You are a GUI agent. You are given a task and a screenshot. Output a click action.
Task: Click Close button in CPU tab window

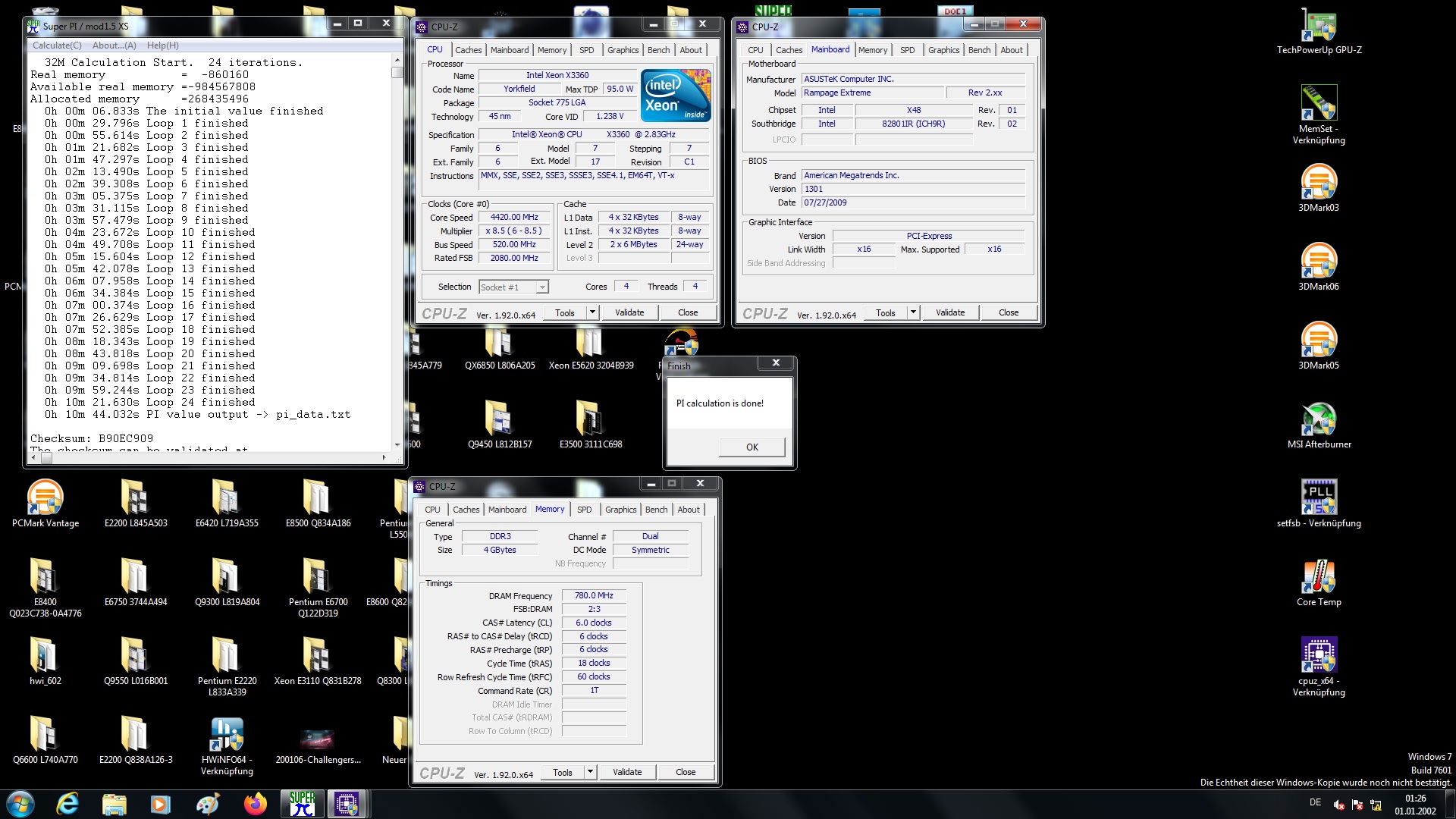click(x=688, y=312)
